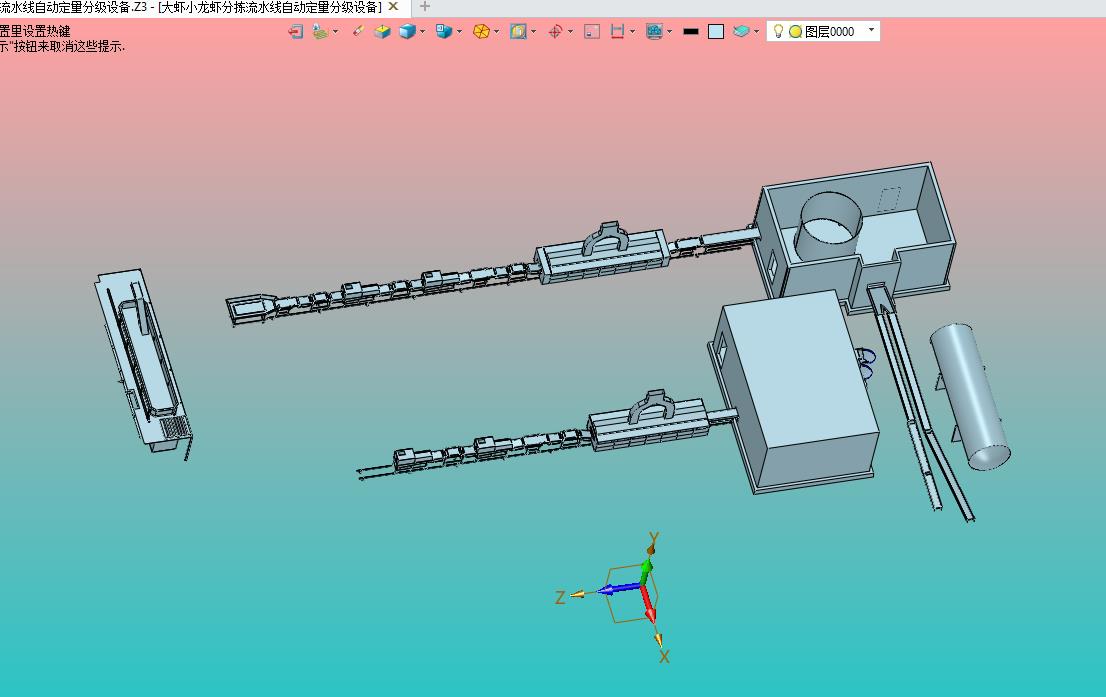The height and width of the screenshot is (697, 1106).
Task: Add a new tab with the plus button
Action: tap(425, 6)
